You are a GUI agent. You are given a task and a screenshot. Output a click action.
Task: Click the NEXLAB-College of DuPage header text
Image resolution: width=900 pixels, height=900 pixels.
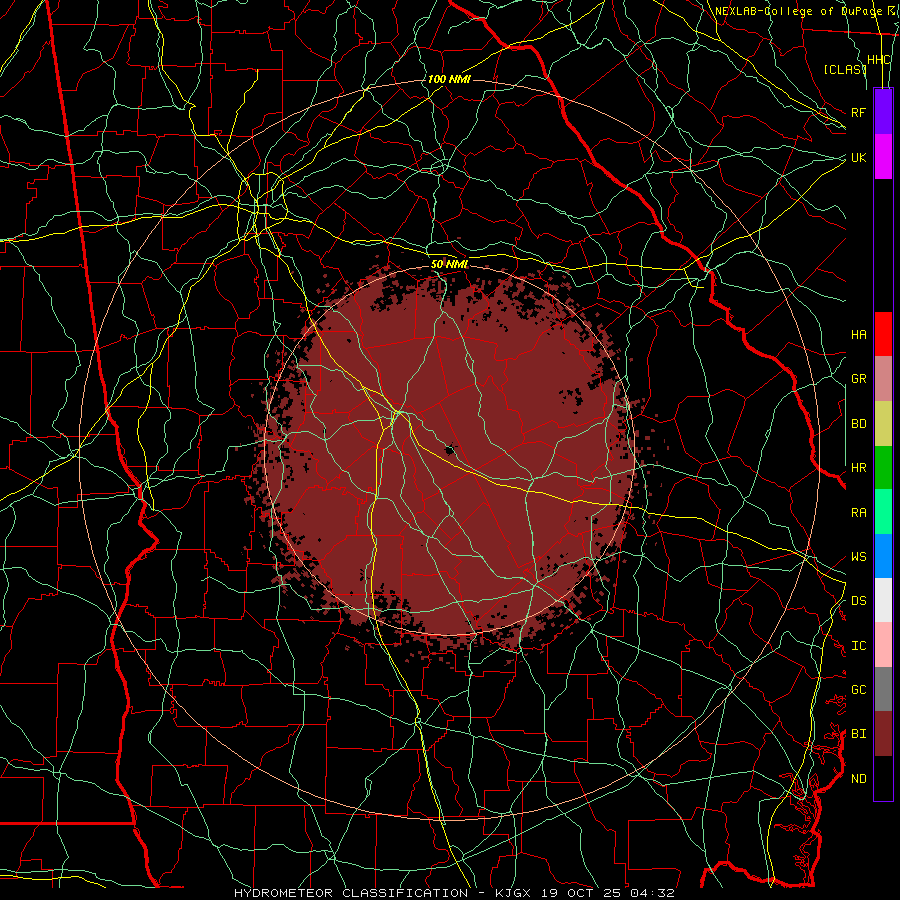click(x=798, y=11)
